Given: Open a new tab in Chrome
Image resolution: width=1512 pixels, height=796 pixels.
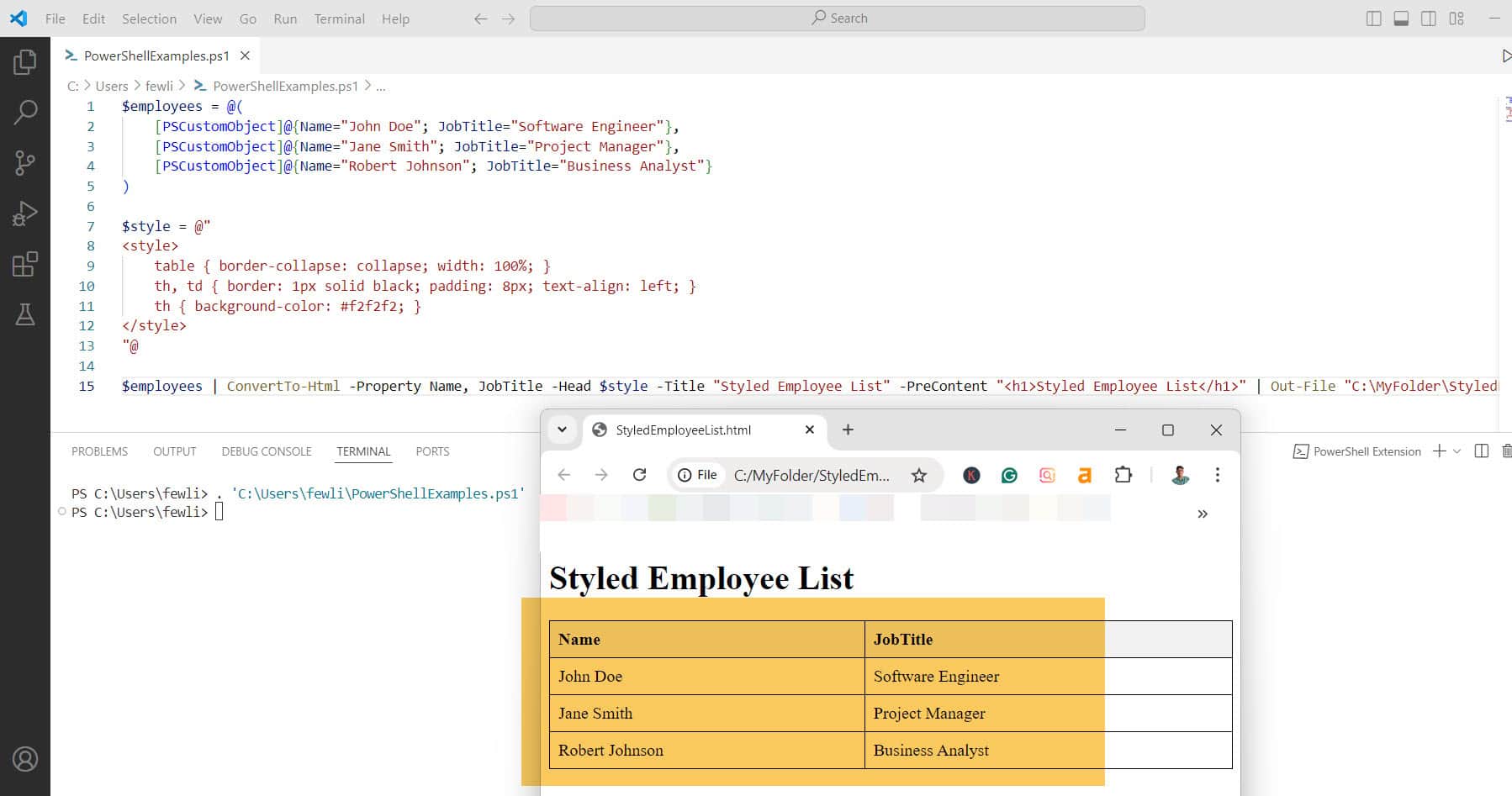Looking at the screenshot, I should tap(848, 430).
